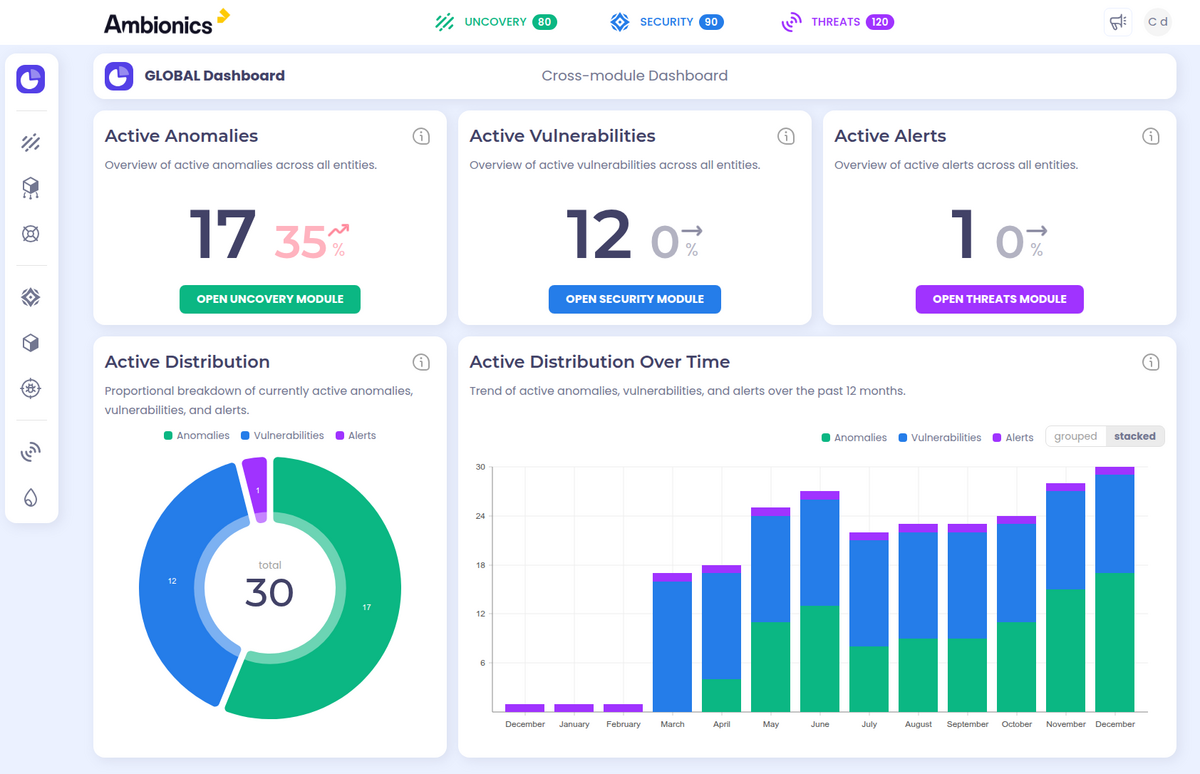The image size is (1200, 774).
Task: Click the OPEN UNCOVERY MODULE button
Action: click(x=270, y=299)
